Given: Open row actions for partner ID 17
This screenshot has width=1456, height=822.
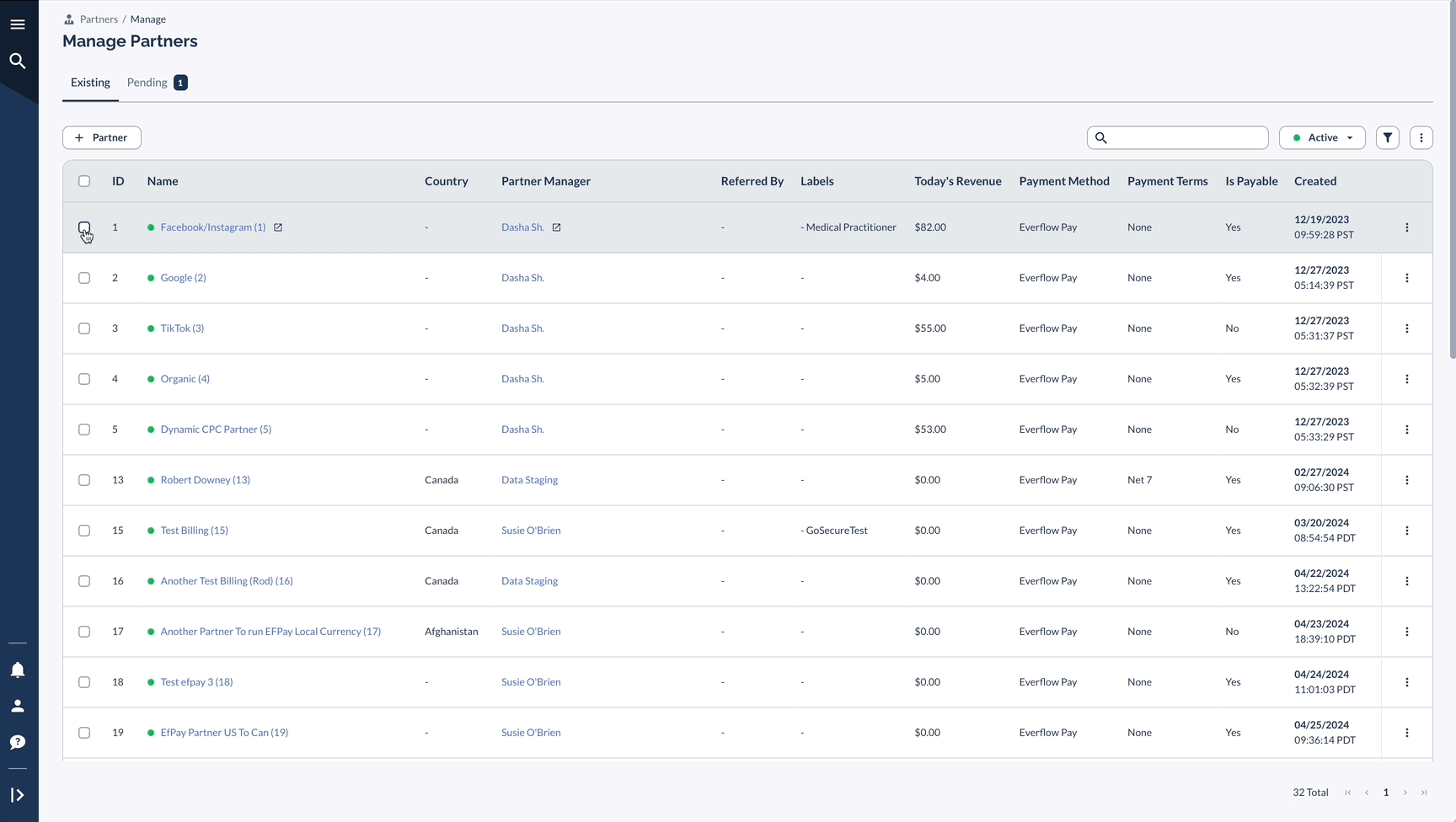Looking at the screenshot, I should coord(1407,632).
